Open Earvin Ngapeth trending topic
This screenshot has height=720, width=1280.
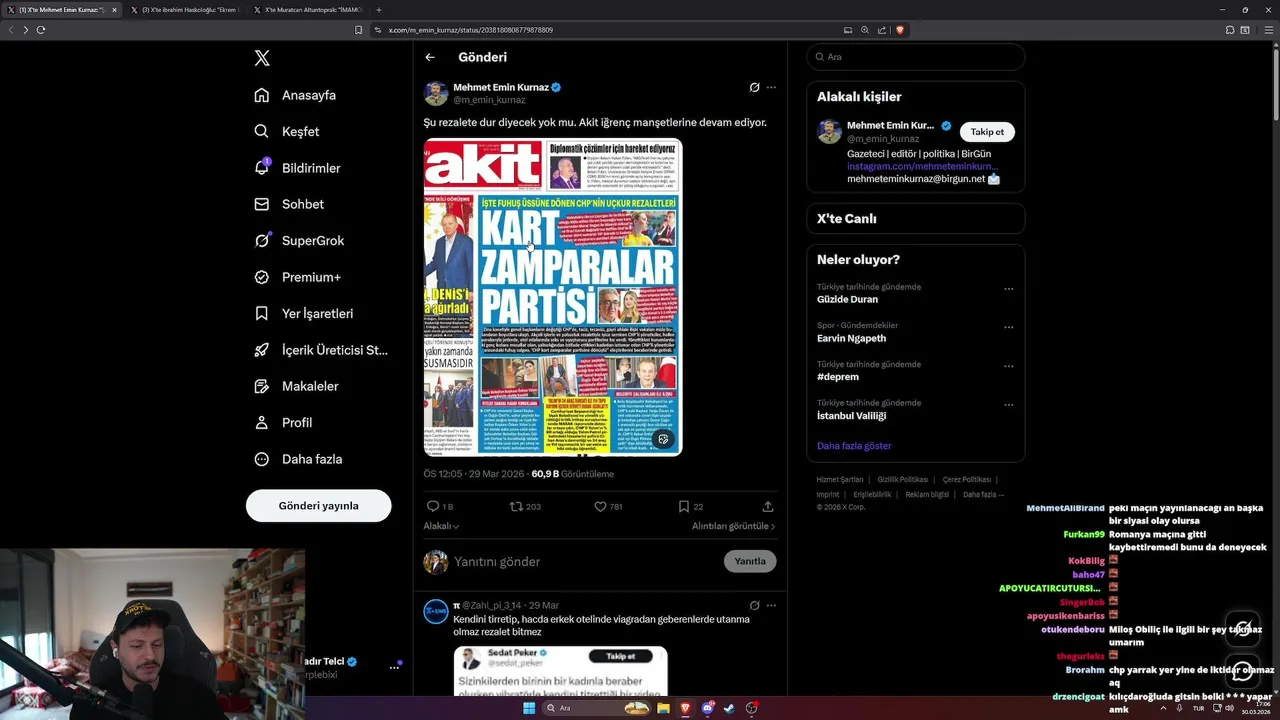coord(851,338)
